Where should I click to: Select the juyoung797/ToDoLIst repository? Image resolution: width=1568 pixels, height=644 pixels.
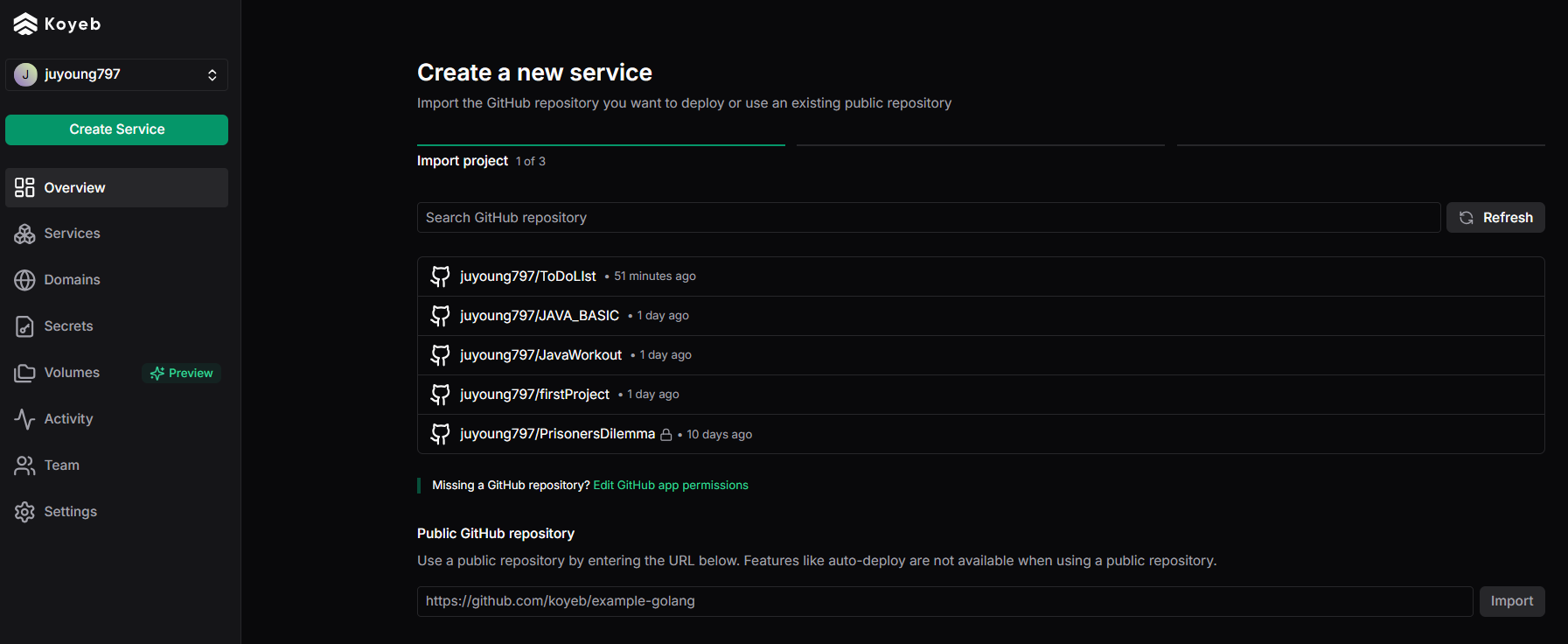(981, 276)
